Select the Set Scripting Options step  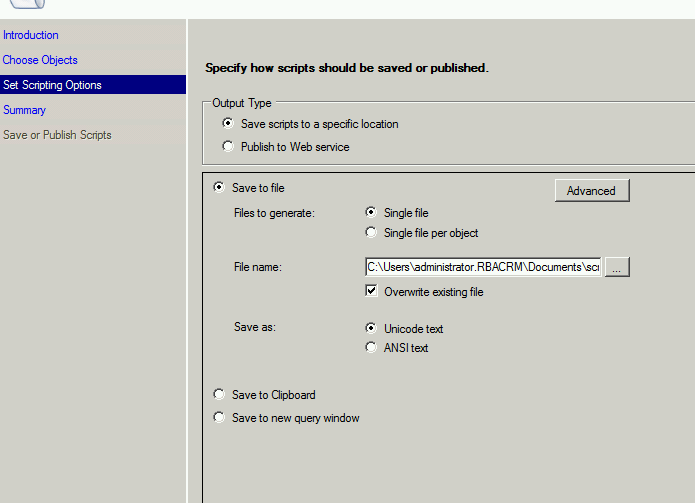[93, 85]
